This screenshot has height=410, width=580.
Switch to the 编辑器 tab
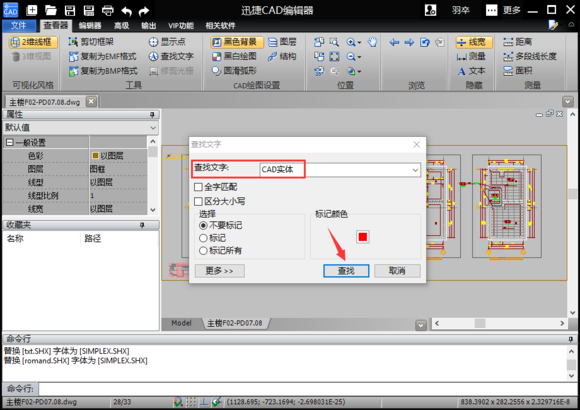[x=90, y=26]
